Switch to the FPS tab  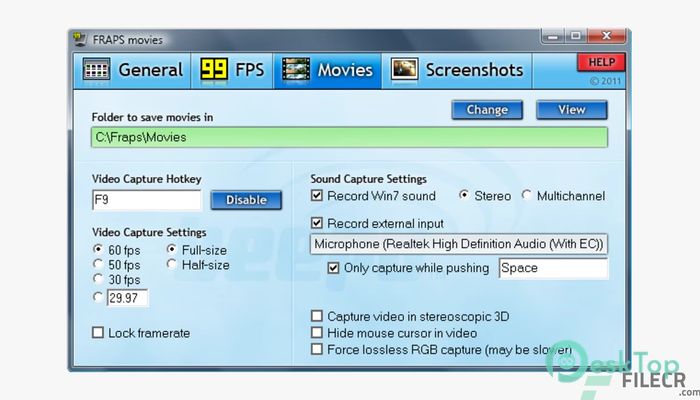click(232, 71)
